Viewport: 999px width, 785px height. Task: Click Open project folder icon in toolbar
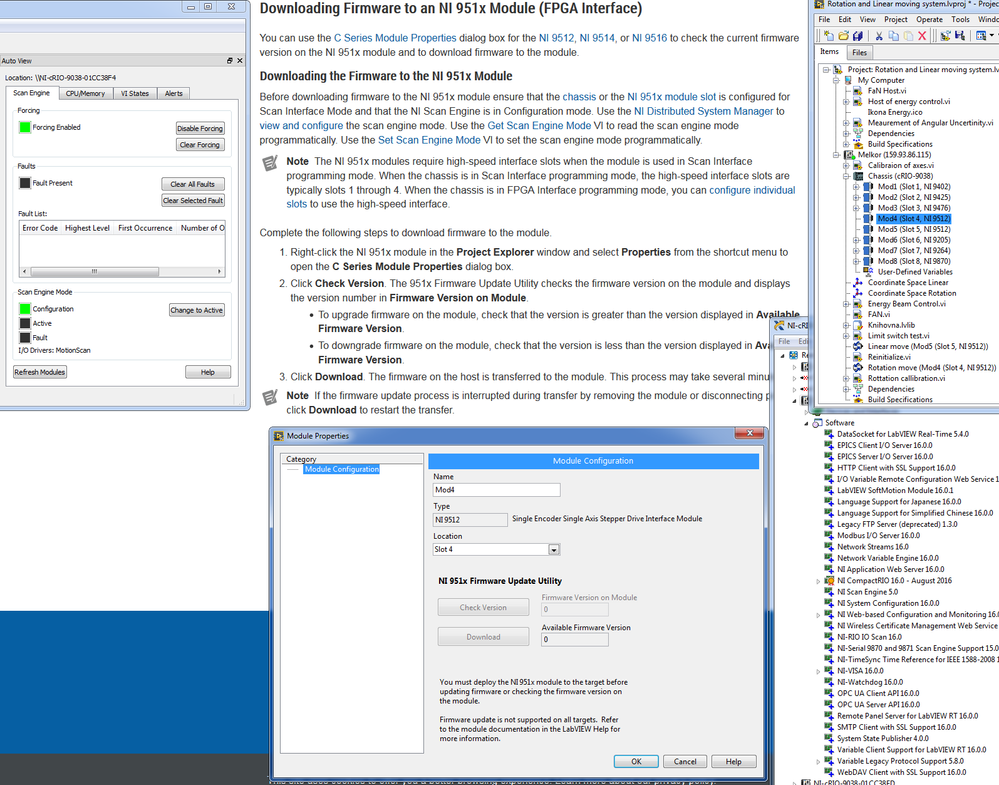pos(844,36)
